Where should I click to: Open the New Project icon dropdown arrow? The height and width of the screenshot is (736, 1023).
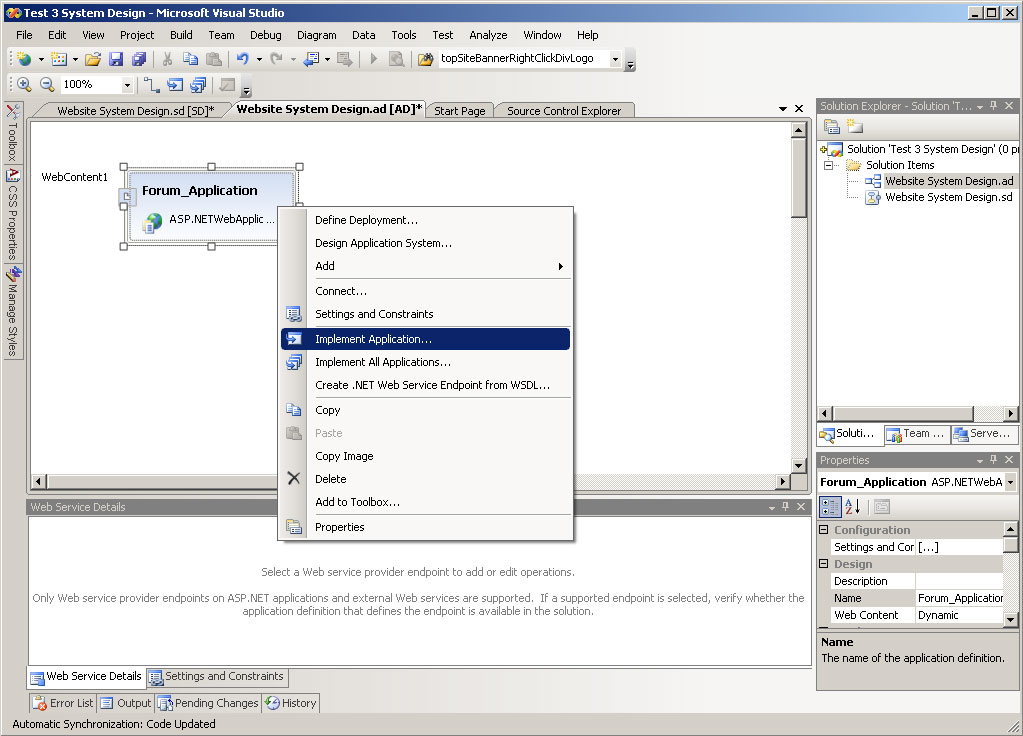point(40,59)
